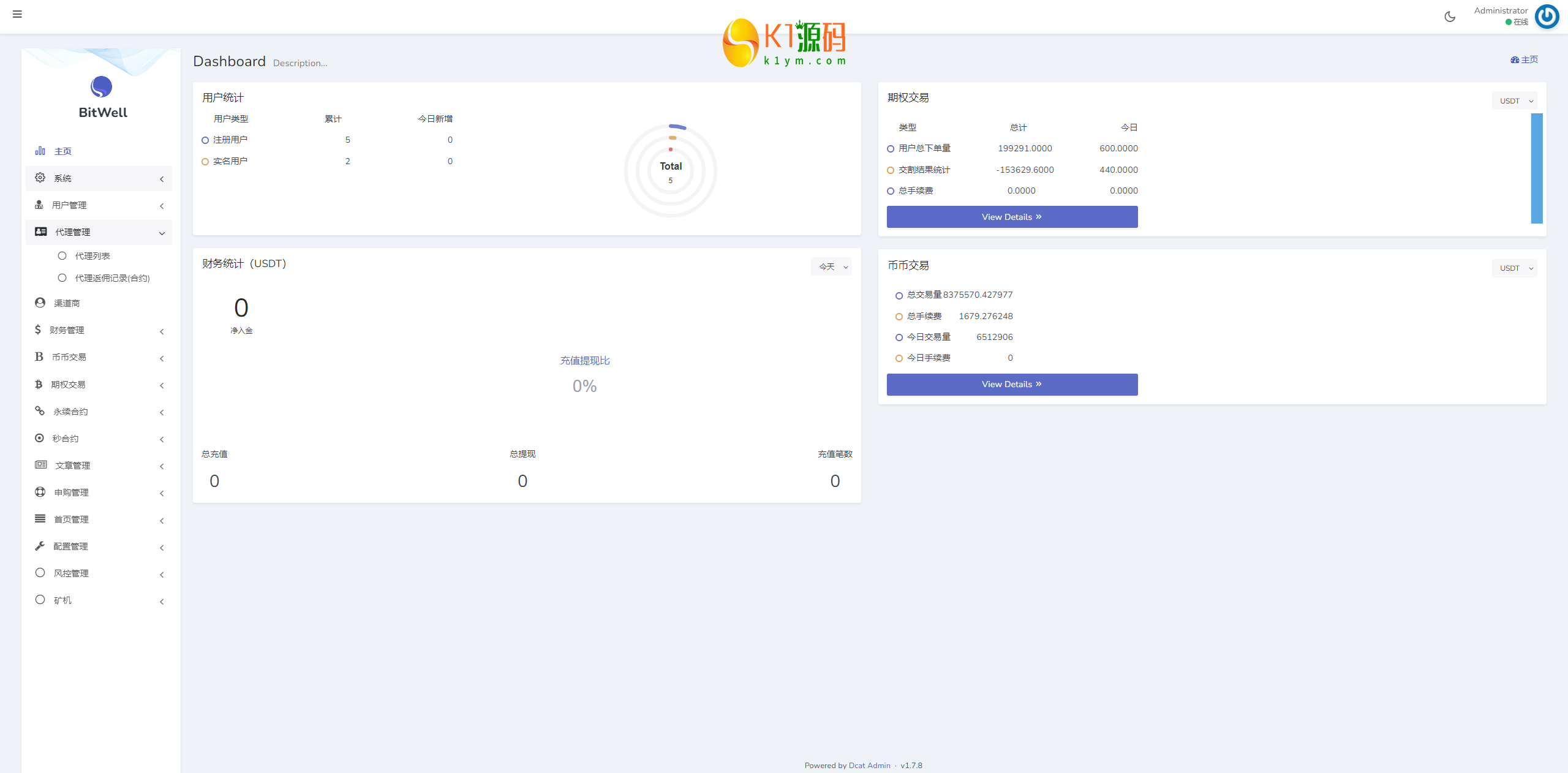Click View Details under 期权交易
The width and height of the screenshot is (1568, 773).
click(x=1012, y=217)
